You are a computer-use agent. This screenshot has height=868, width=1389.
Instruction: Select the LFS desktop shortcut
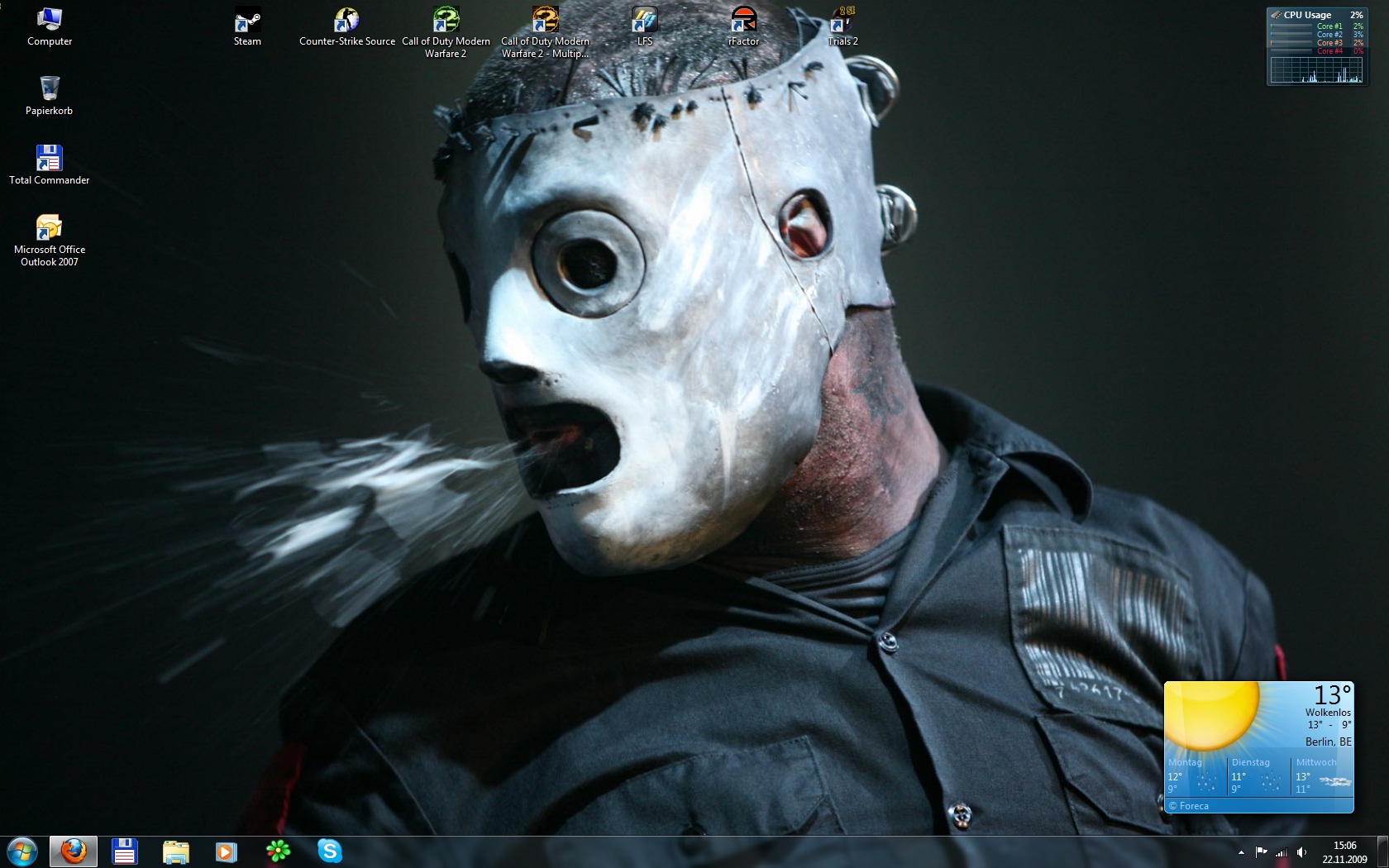coord(644,26)
